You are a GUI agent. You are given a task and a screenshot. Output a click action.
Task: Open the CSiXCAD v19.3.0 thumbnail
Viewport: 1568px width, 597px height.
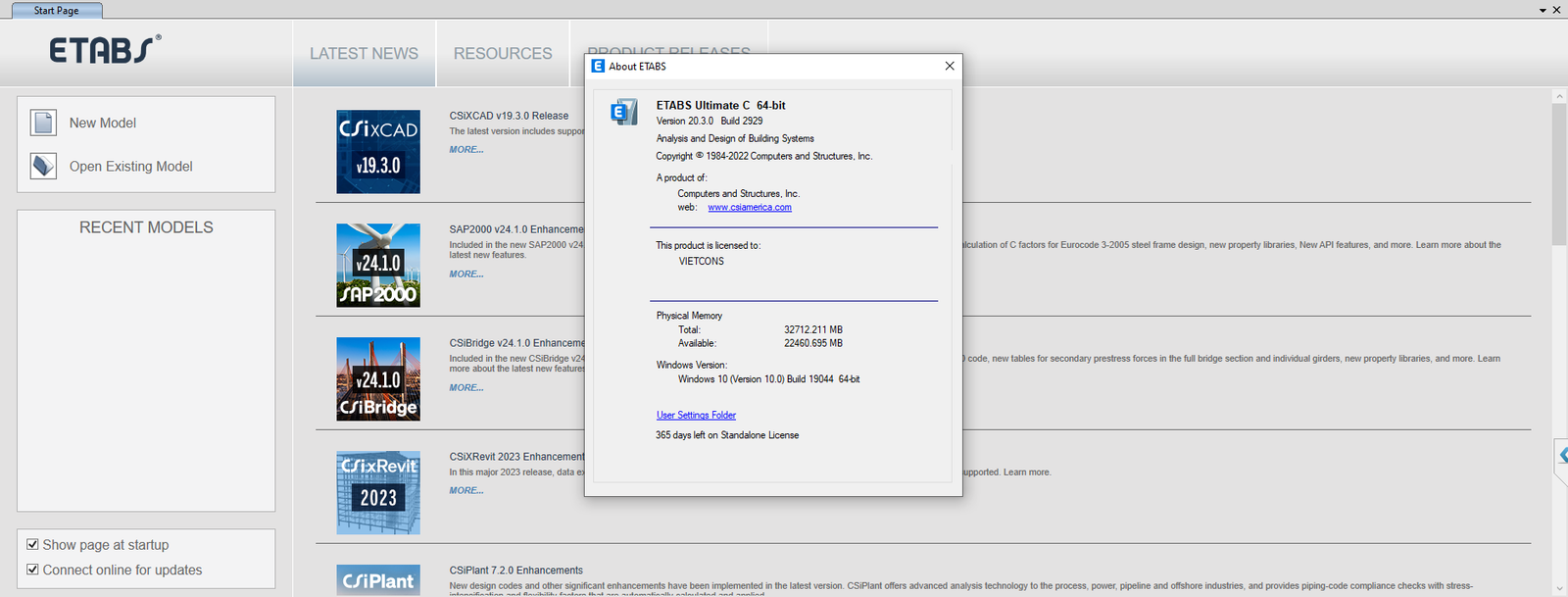pyautogui.click(x=378, y=151)
